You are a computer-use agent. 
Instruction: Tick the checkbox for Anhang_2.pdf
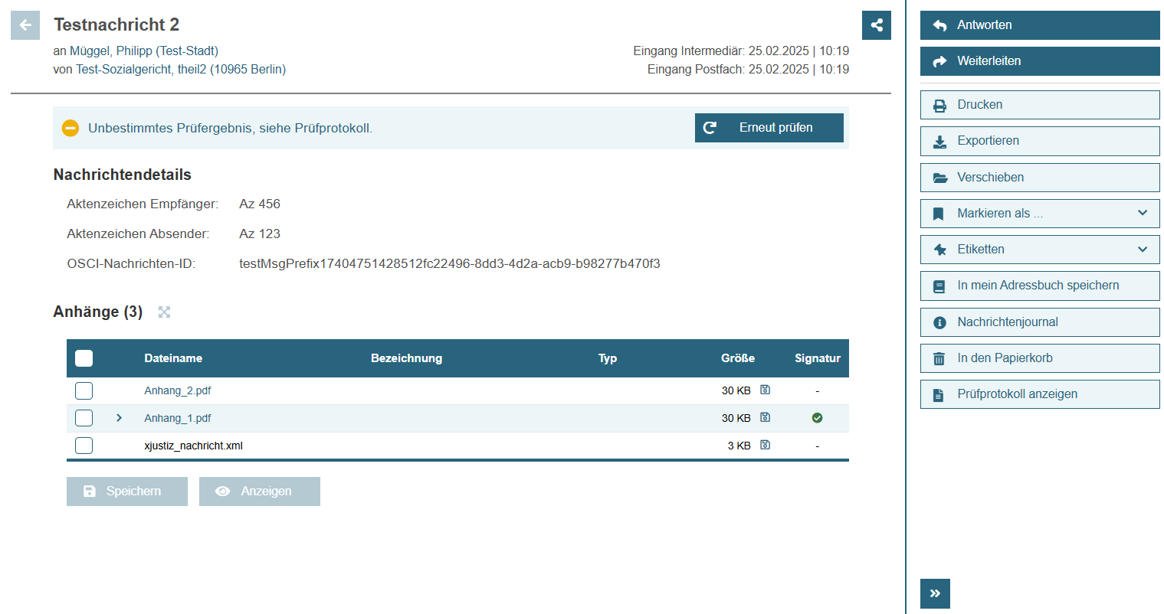click(x=84, y=391)
